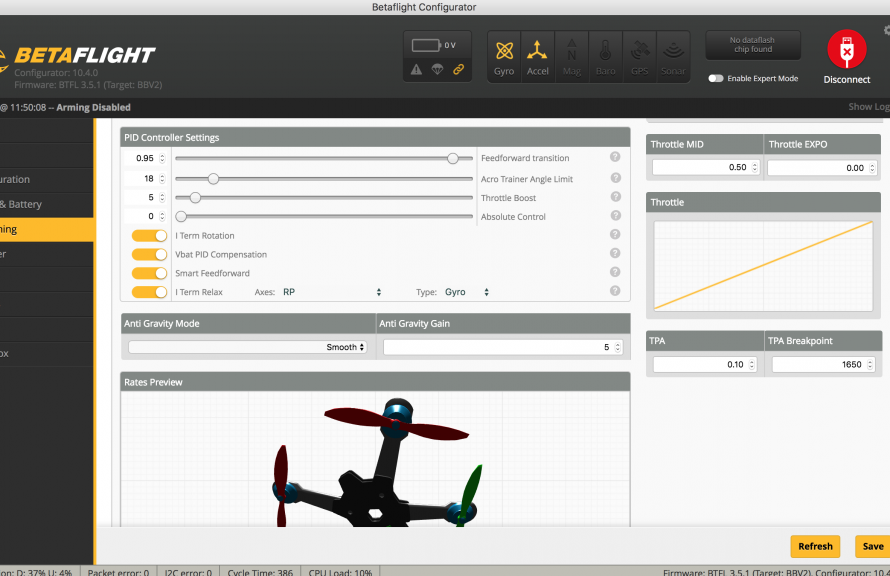Click the failsafe parachute status icon

(x=437, y=69)
